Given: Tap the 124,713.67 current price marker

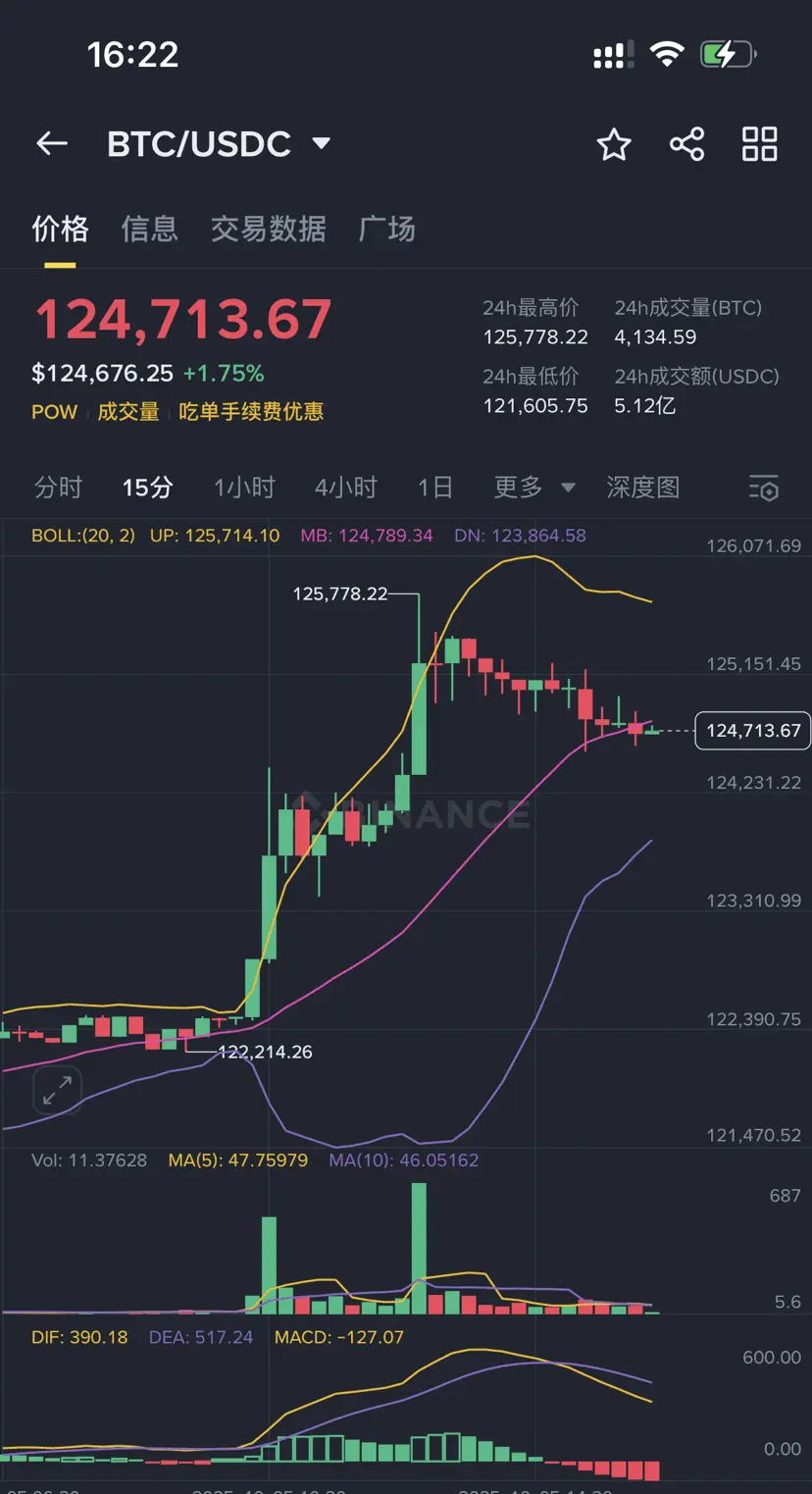Looking at the screenshot, I should pyautogui.click(x=752, y=731).
